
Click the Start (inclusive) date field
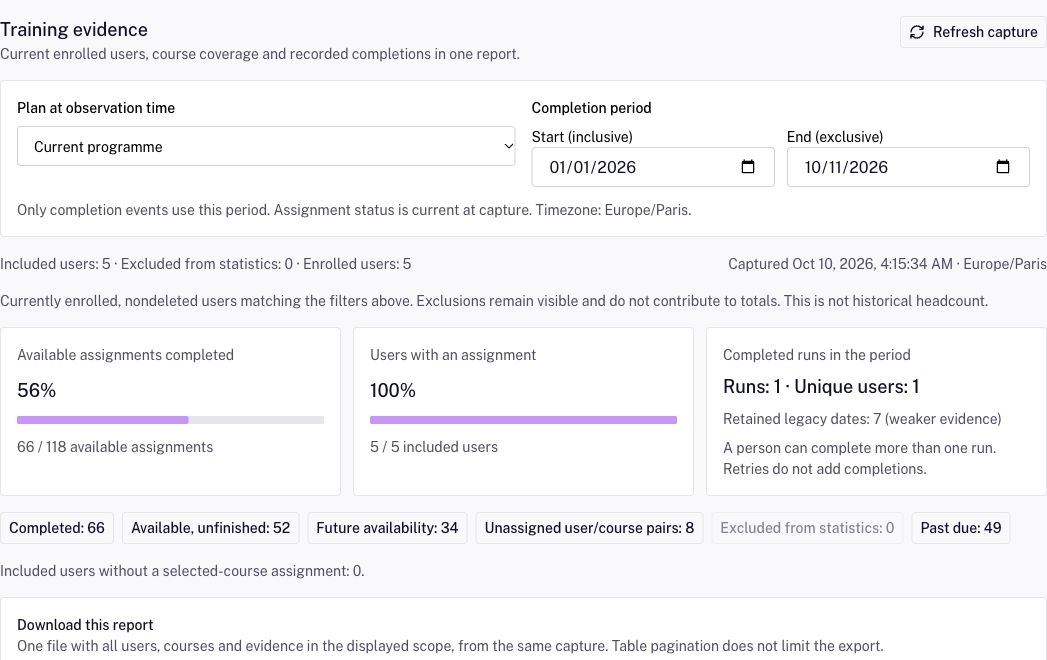pos(652,167)
